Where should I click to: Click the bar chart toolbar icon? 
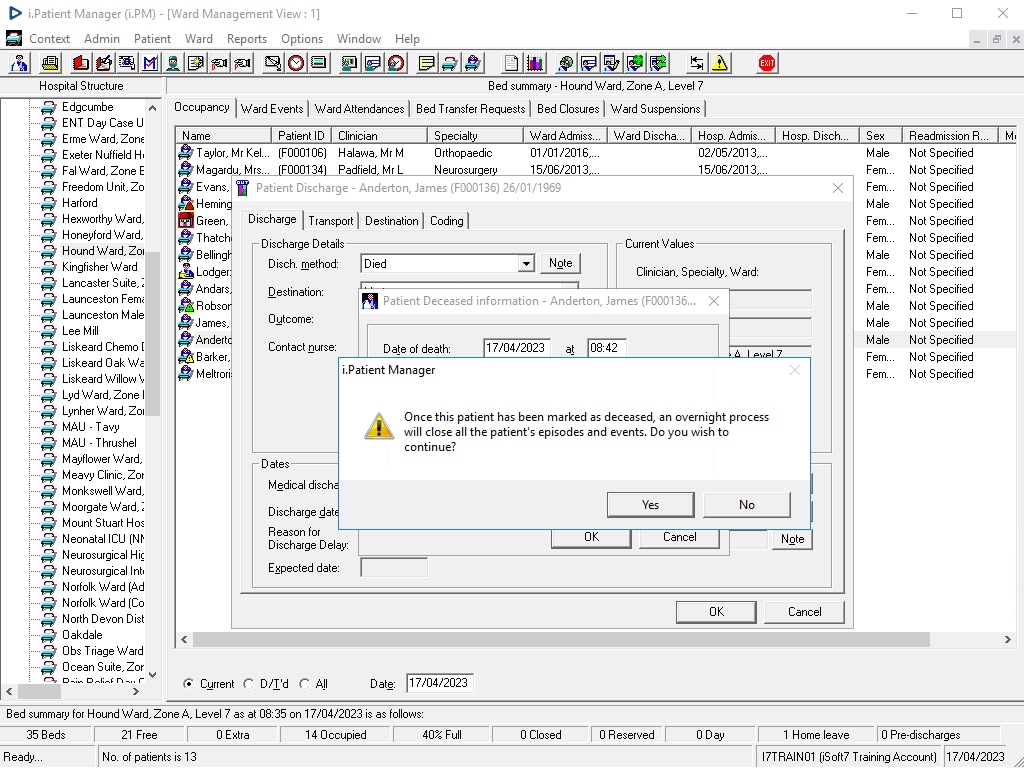(x=535, y=63)
